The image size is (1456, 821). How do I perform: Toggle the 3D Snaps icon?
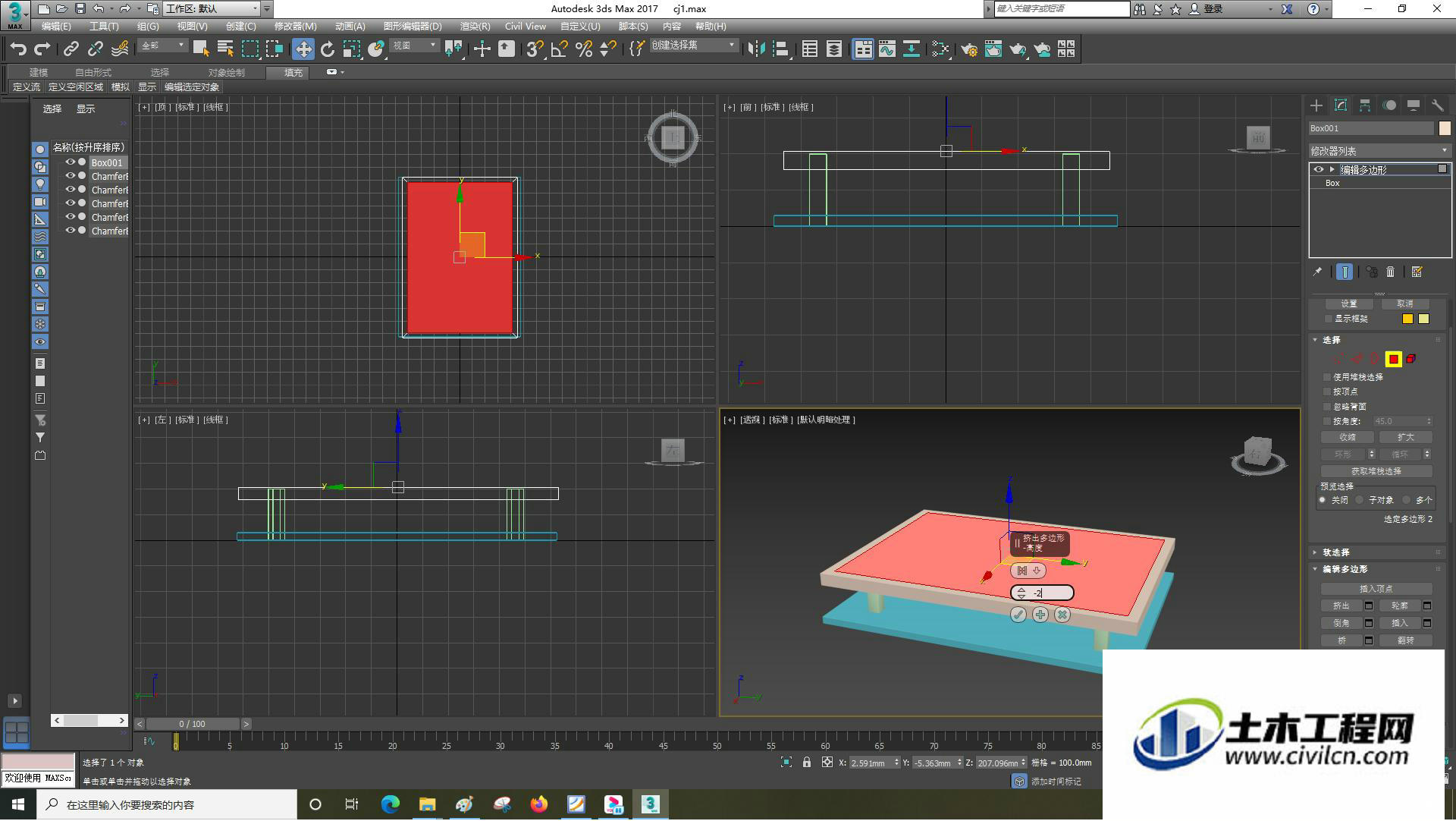(535, 49)
